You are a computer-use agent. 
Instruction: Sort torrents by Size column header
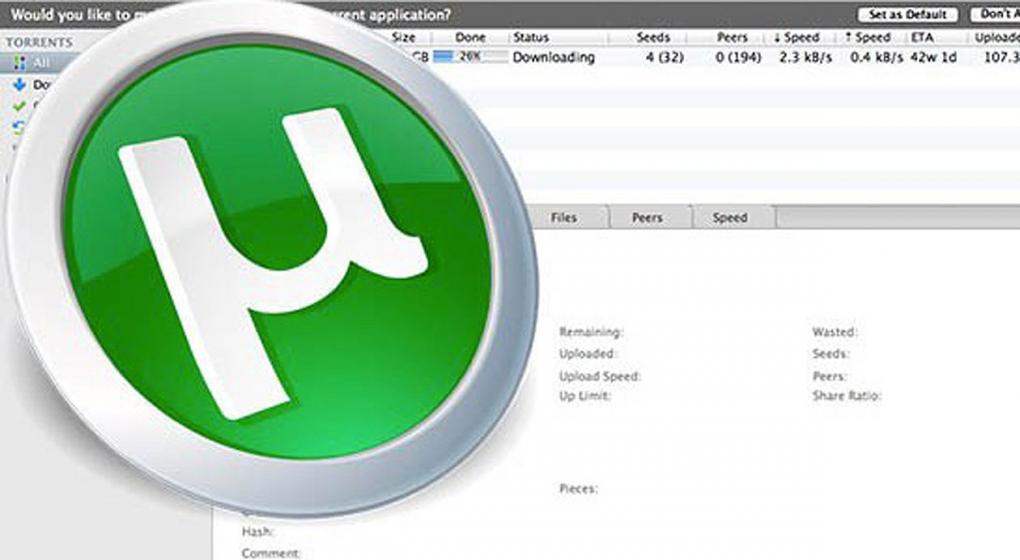404,37
